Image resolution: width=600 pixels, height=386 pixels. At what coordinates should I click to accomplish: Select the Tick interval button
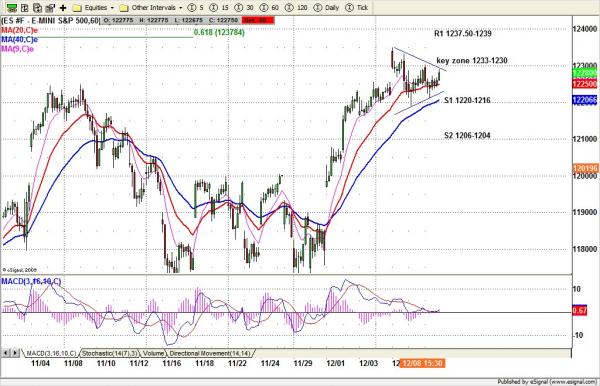[x=357, y=8]
